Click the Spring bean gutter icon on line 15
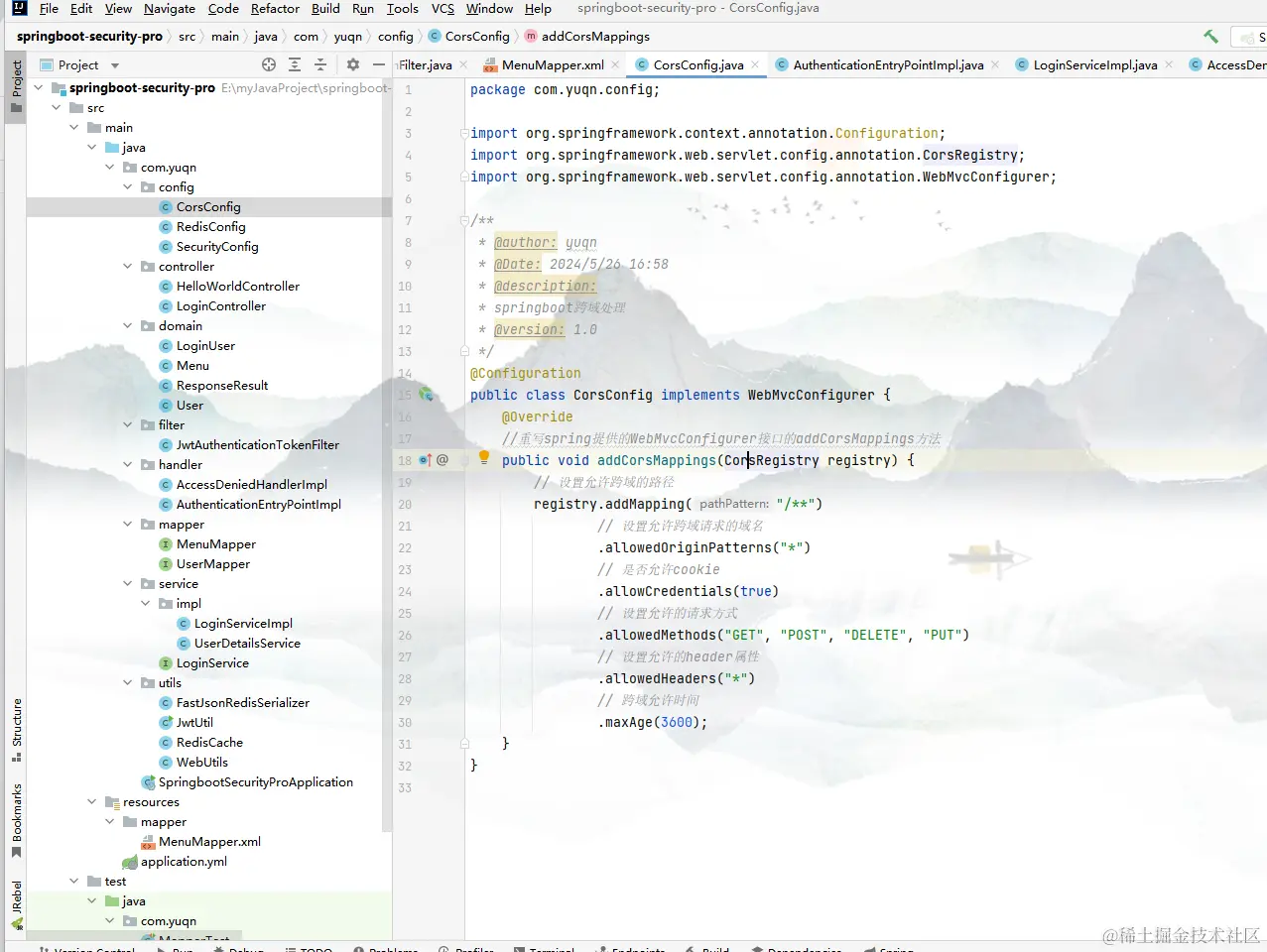Image resolution: width=1267 pixels, height=952 pixels. point(427,395)
